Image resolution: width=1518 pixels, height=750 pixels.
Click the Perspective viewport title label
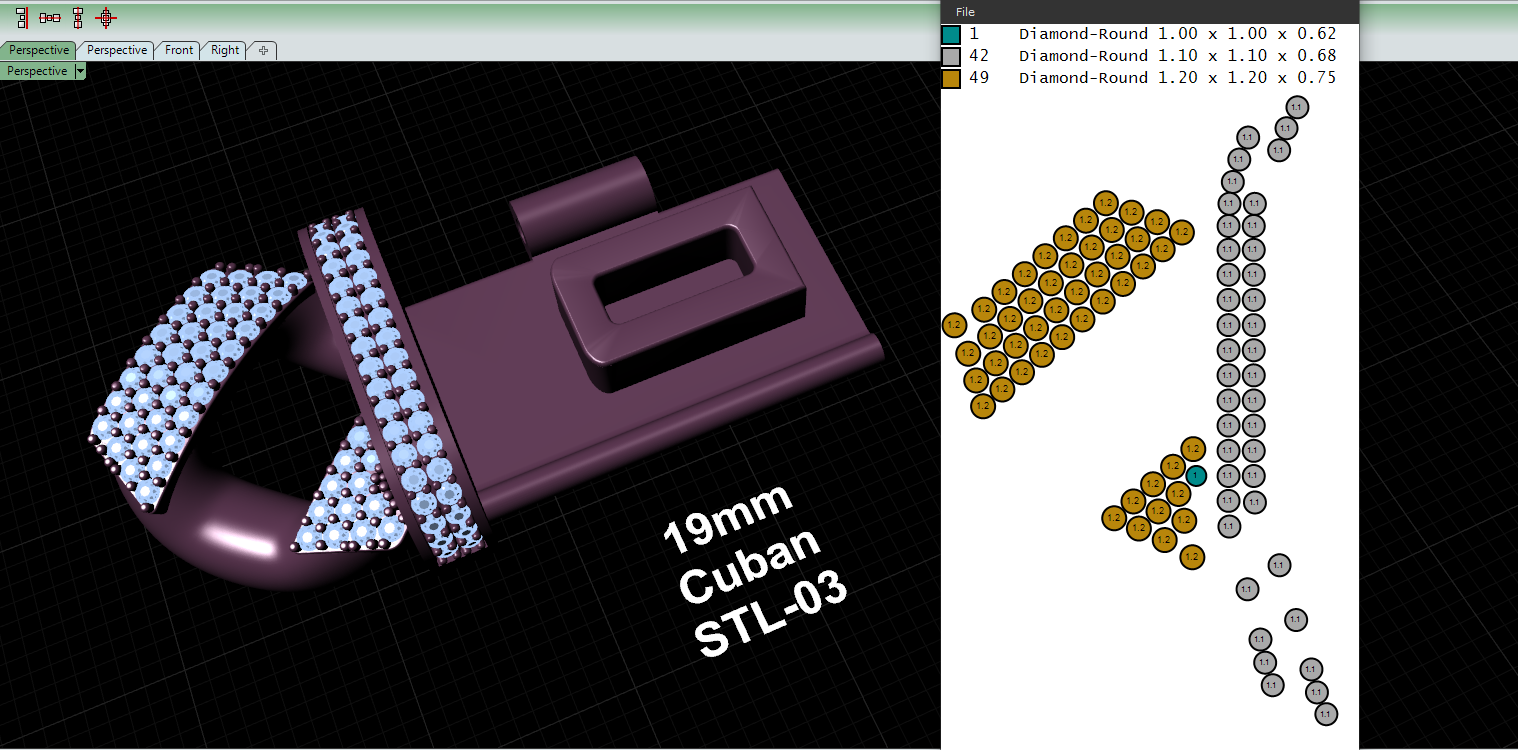[x=38, y=71]
